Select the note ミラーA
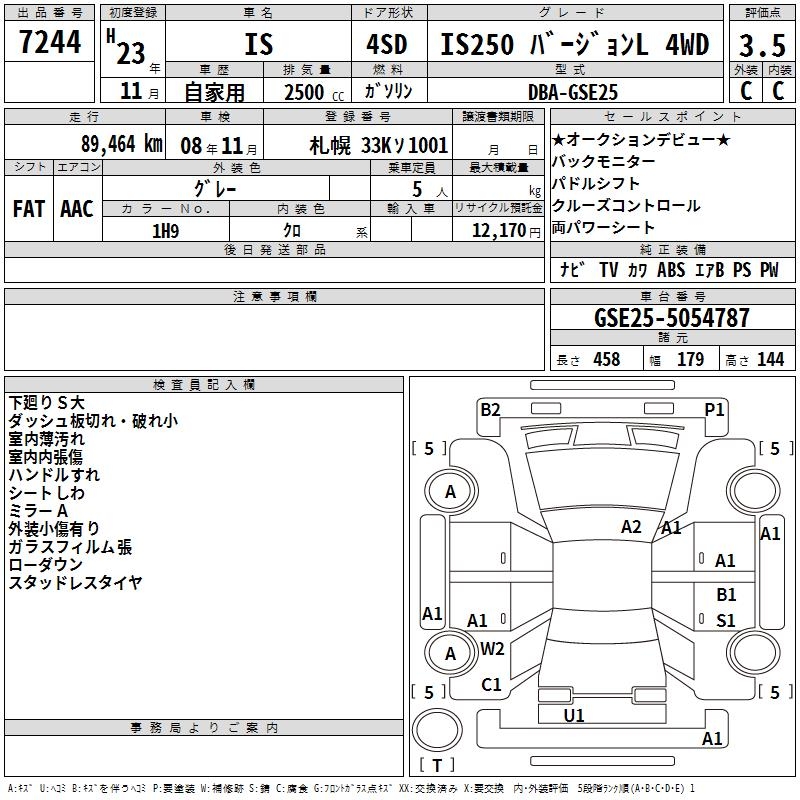The width and height of the screenshot is (800, 800). pyautogui.click(x=38, y=511)
